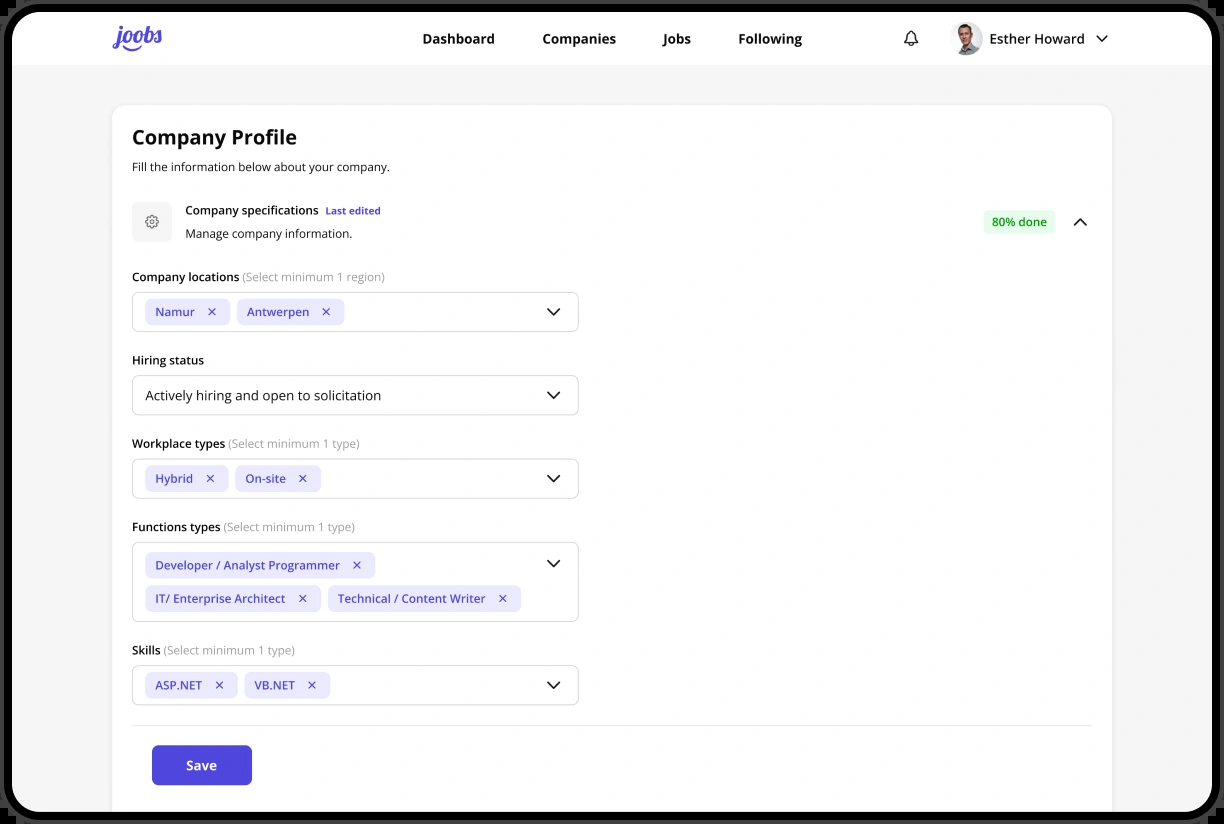This screenshot has width=1224, height=824.
Task: Collapse the Company specifications section
Action: pos(1080,222)
